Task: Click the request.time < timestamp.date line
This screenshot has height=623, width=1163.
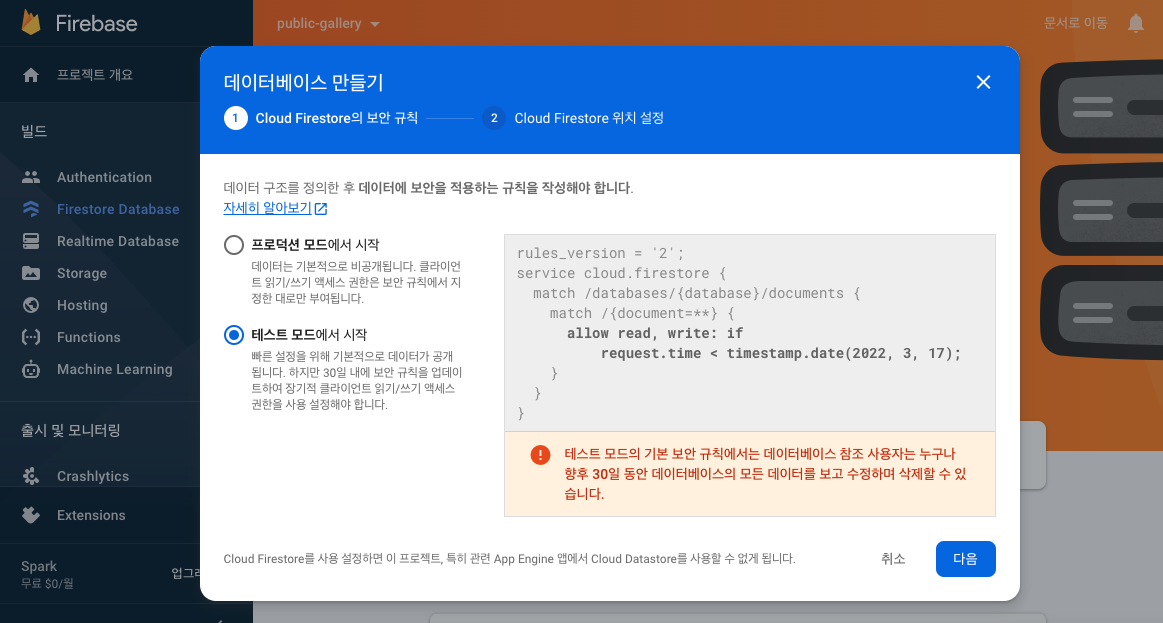Action: [x=781, y=353]
